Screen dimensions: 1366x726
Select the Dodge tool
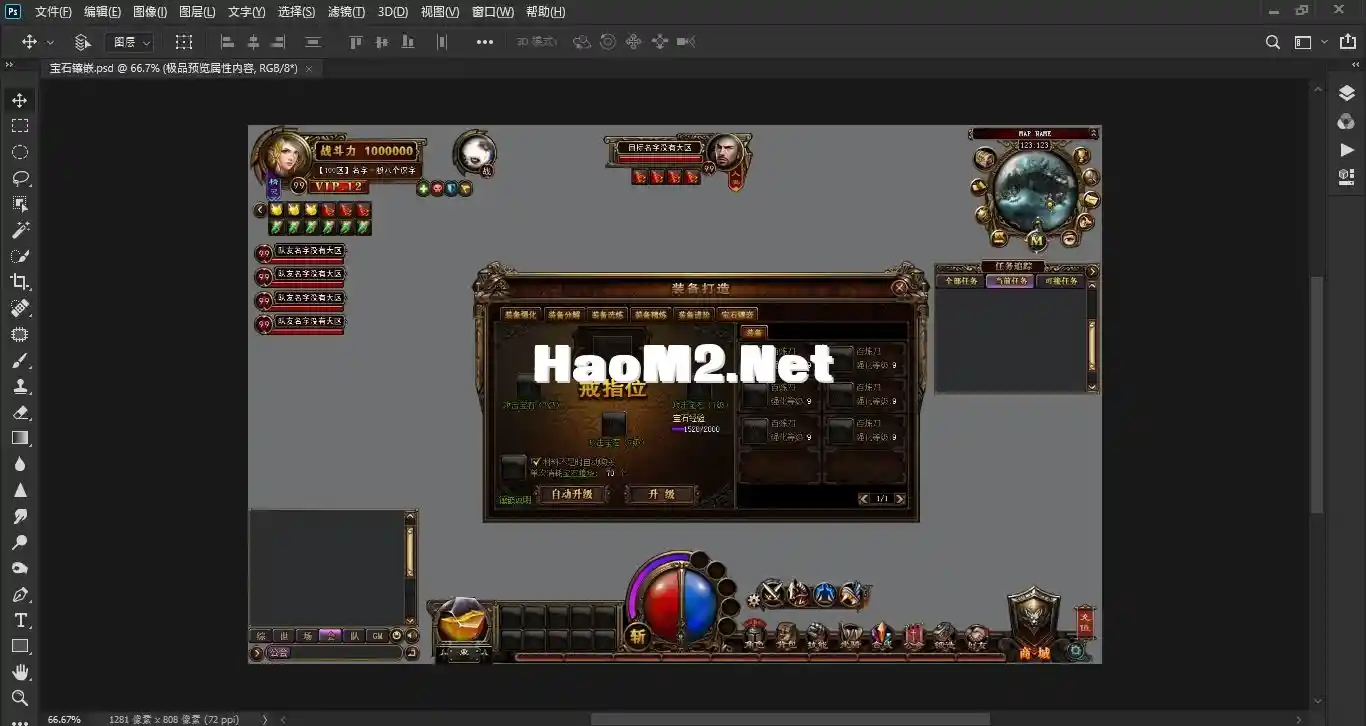(x=20, y=542)
